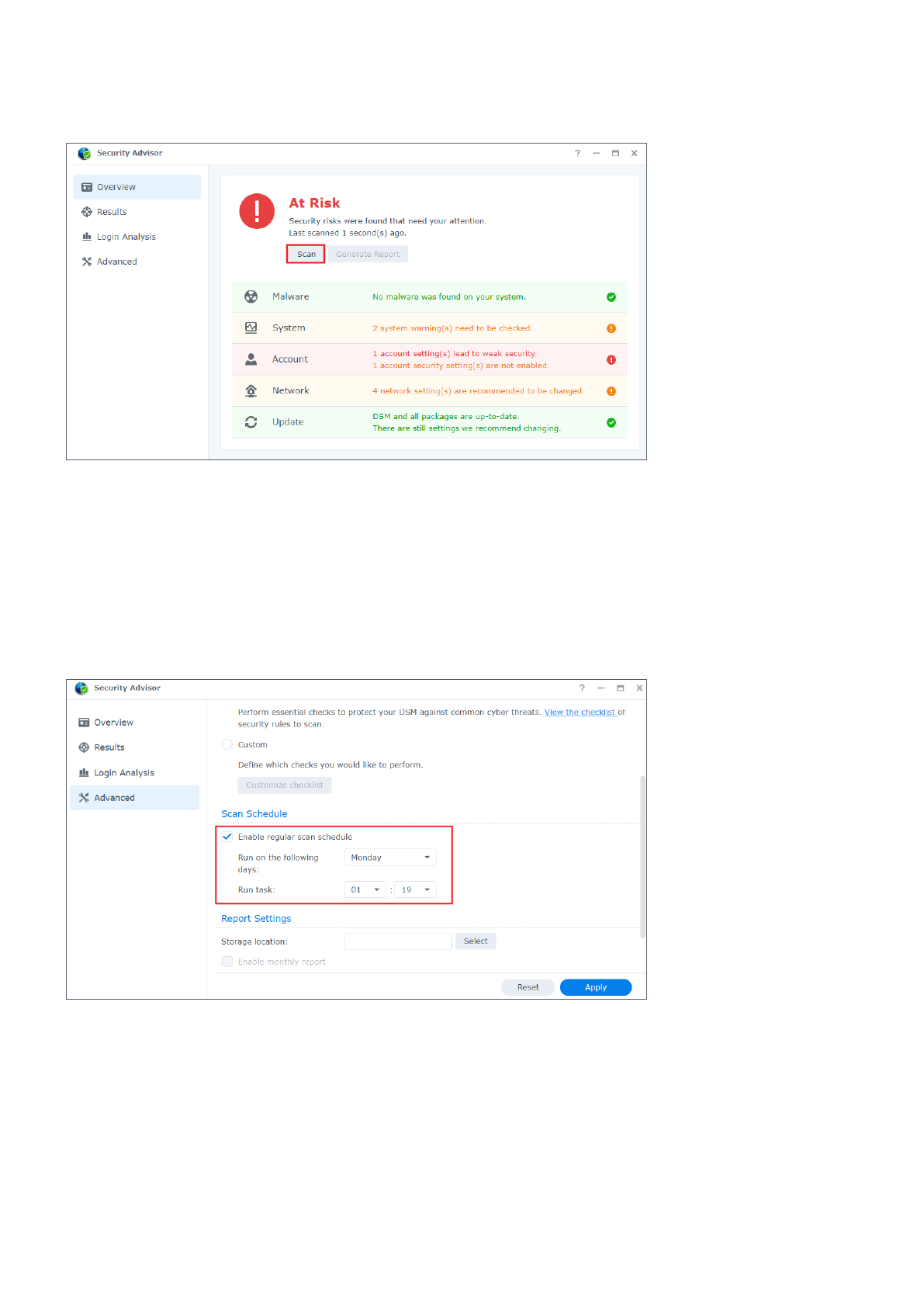This screenshot has height=1307, width=924.
Task: Go to Results in bottom window sidebar
Action: coord(109,747)
